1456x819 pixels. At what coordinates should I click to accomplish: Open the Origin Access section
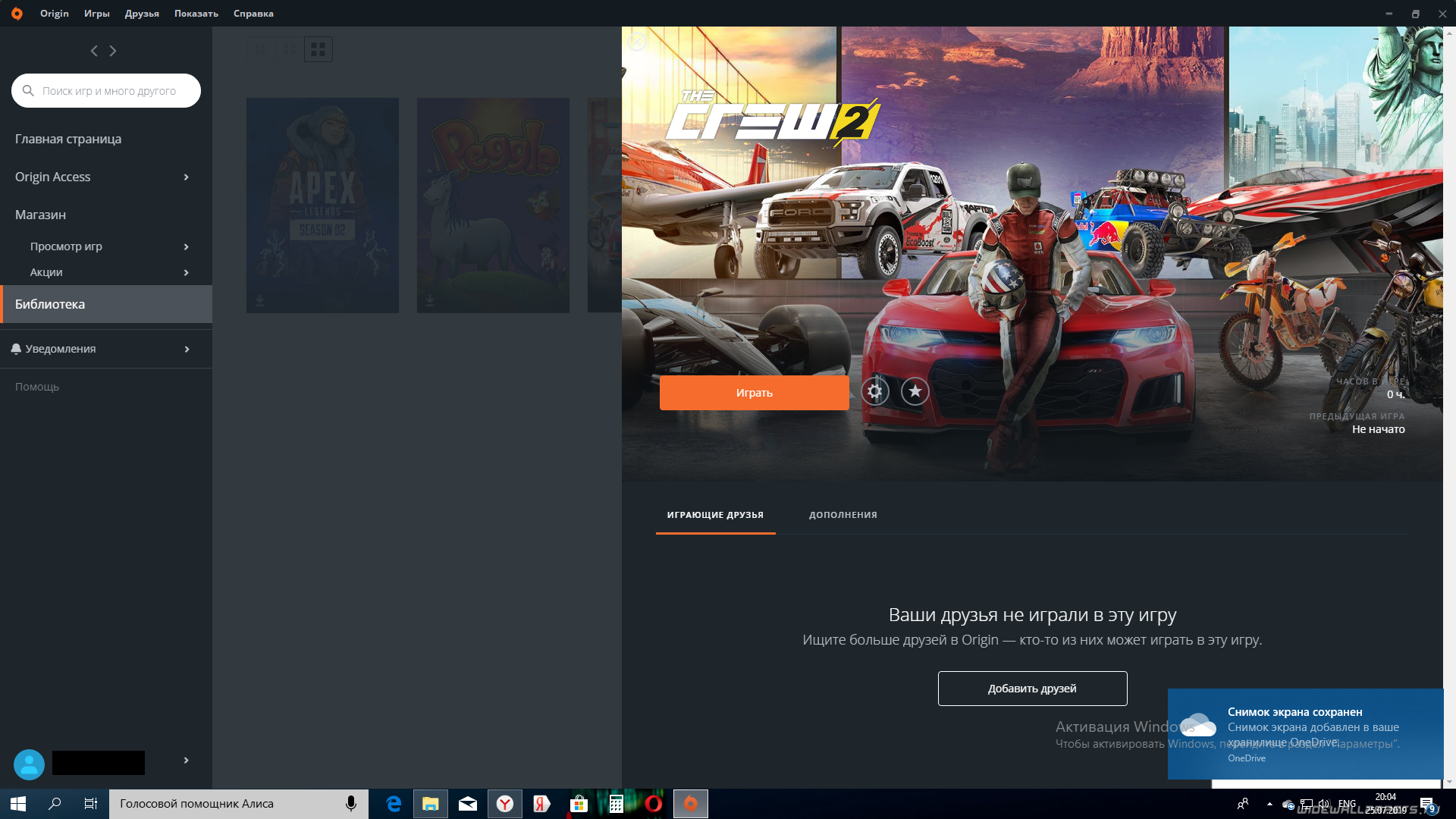pyautogui.click(x=53, y=177)
